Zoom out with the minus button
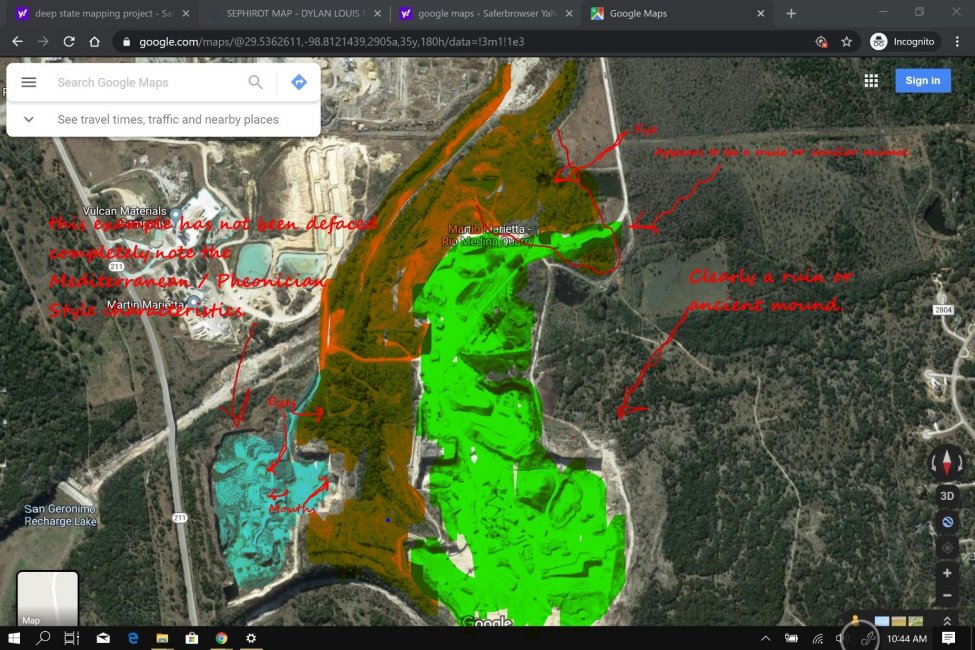The image size is (975, 650). (947, 596)
